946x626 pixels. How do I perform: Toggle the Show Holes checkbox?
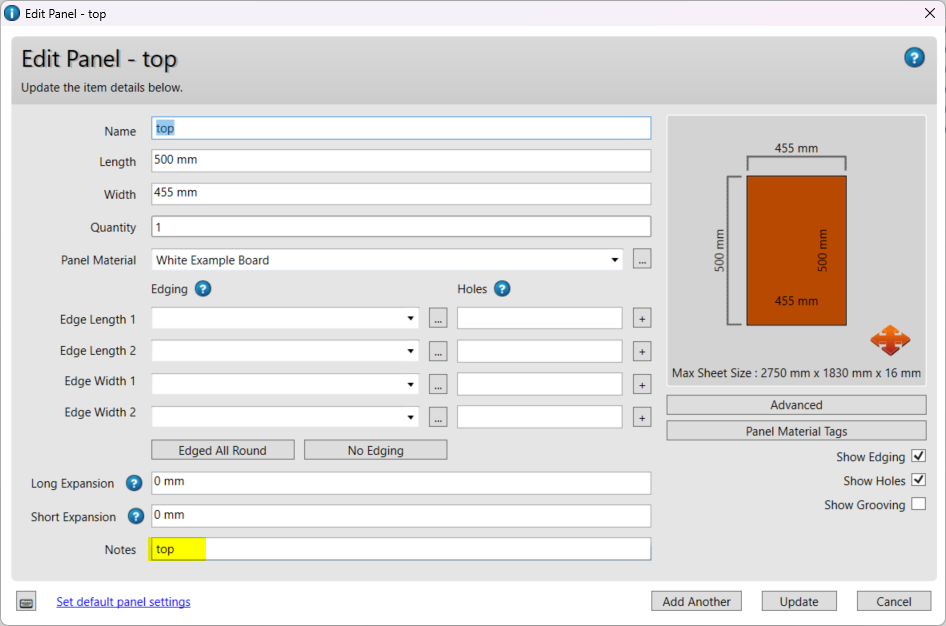919,481
